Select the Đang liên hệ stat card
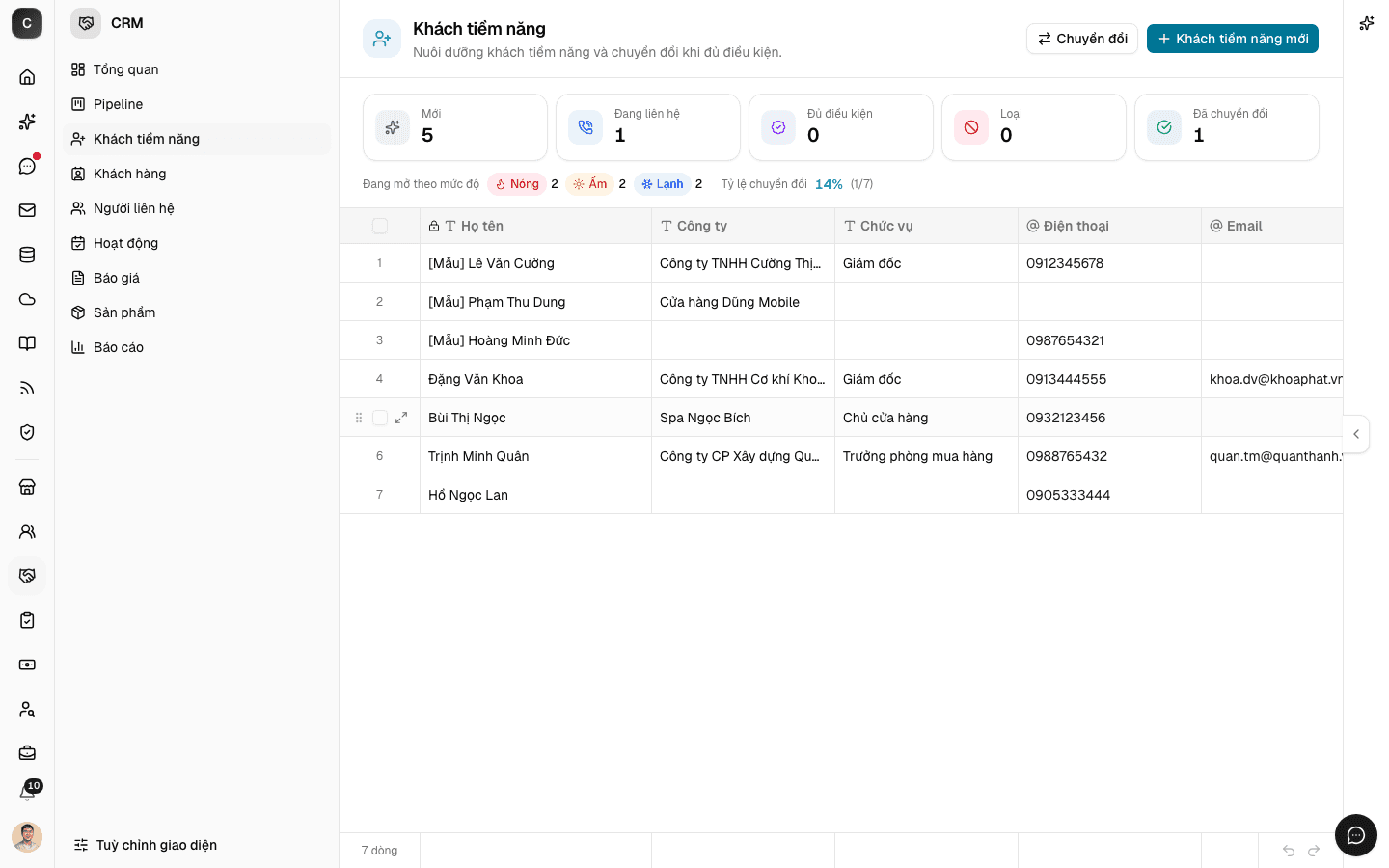The height and width of the screenshot is (868, 1389). [648, 127]
